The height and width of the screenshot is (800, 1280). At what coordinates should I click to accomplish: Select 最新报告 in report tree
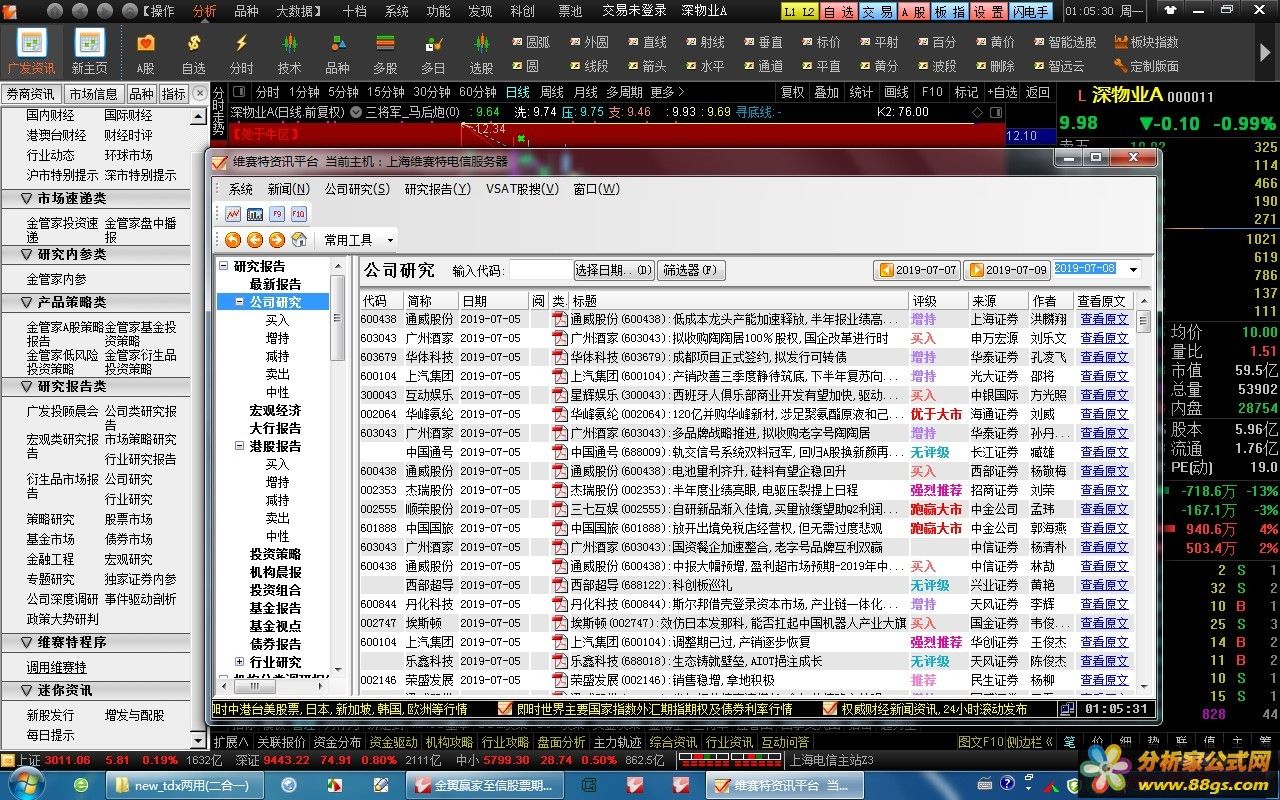(x=275, y=284)
